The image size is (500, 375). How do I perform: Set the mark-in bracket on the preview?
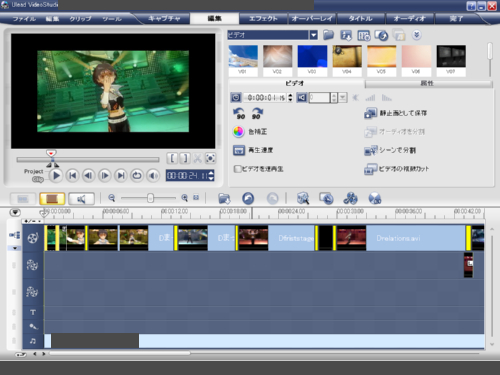172,158
